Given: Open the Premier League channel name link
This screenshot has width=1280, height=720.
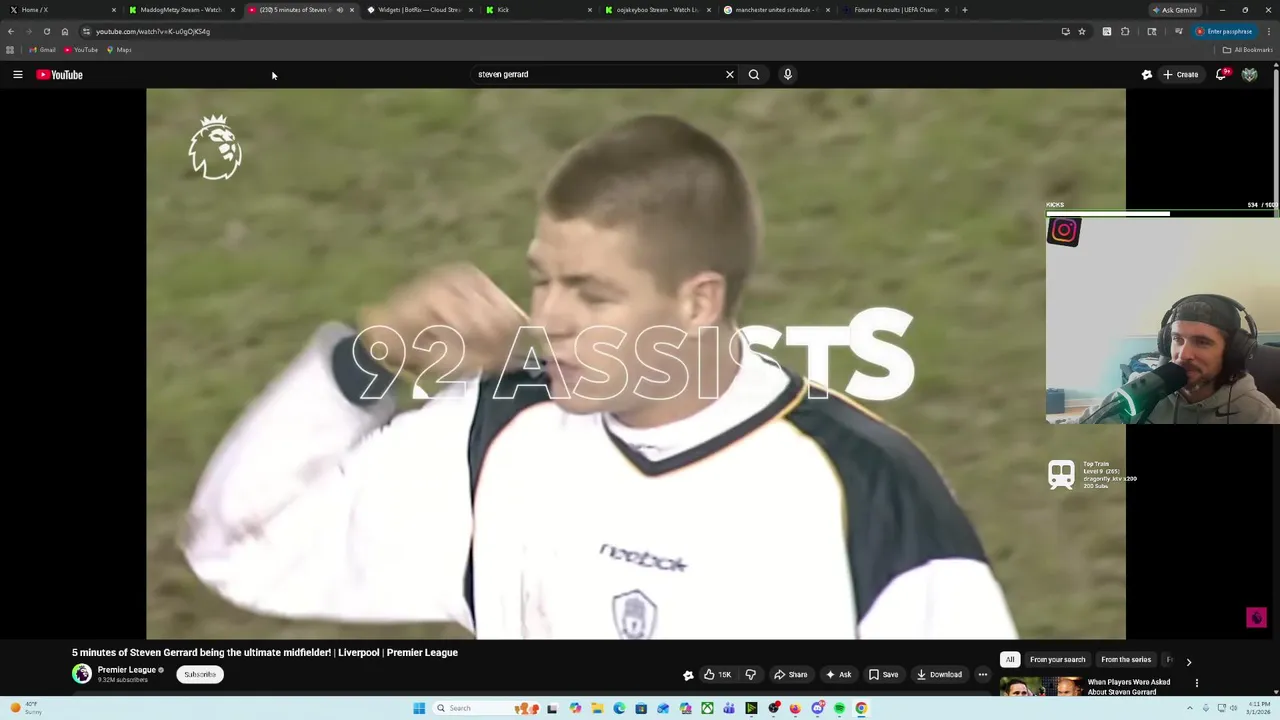Looking at the screenshot, I should click(127, 670).
